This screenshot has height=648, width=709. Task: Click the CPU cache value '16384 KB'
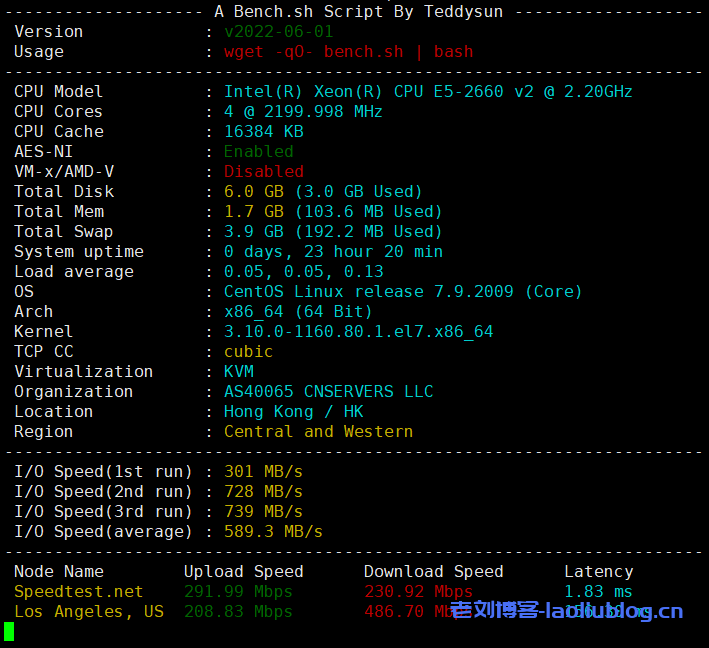264,131
